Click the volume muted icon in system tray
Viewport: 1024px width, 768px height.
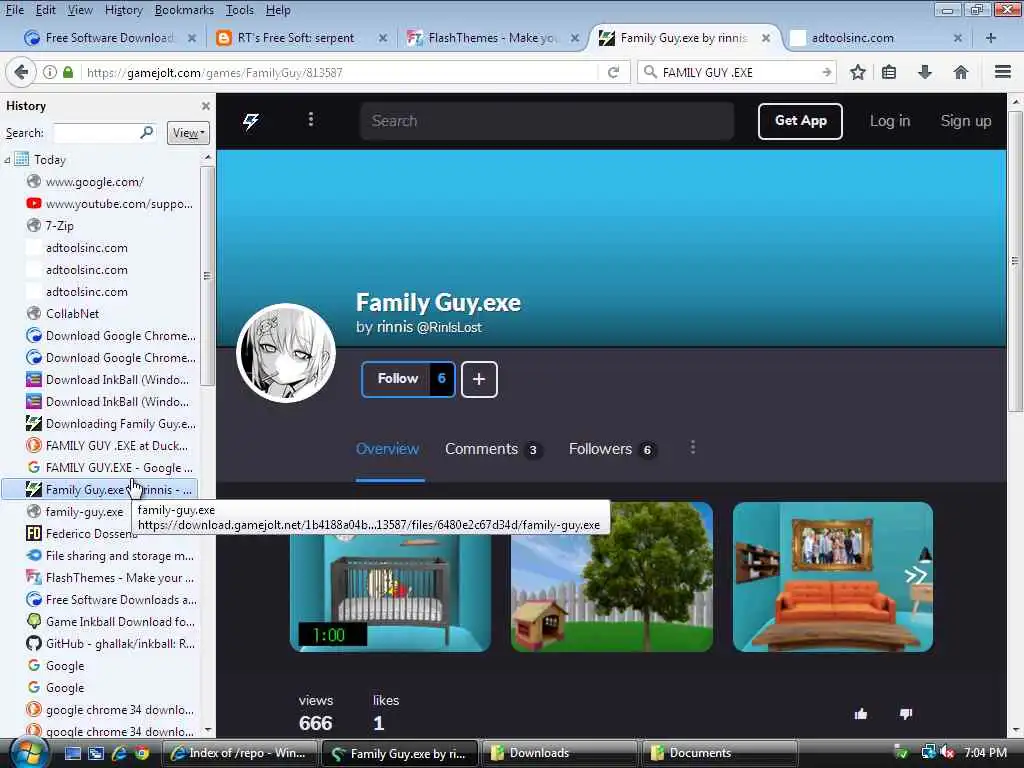[947, 753]
